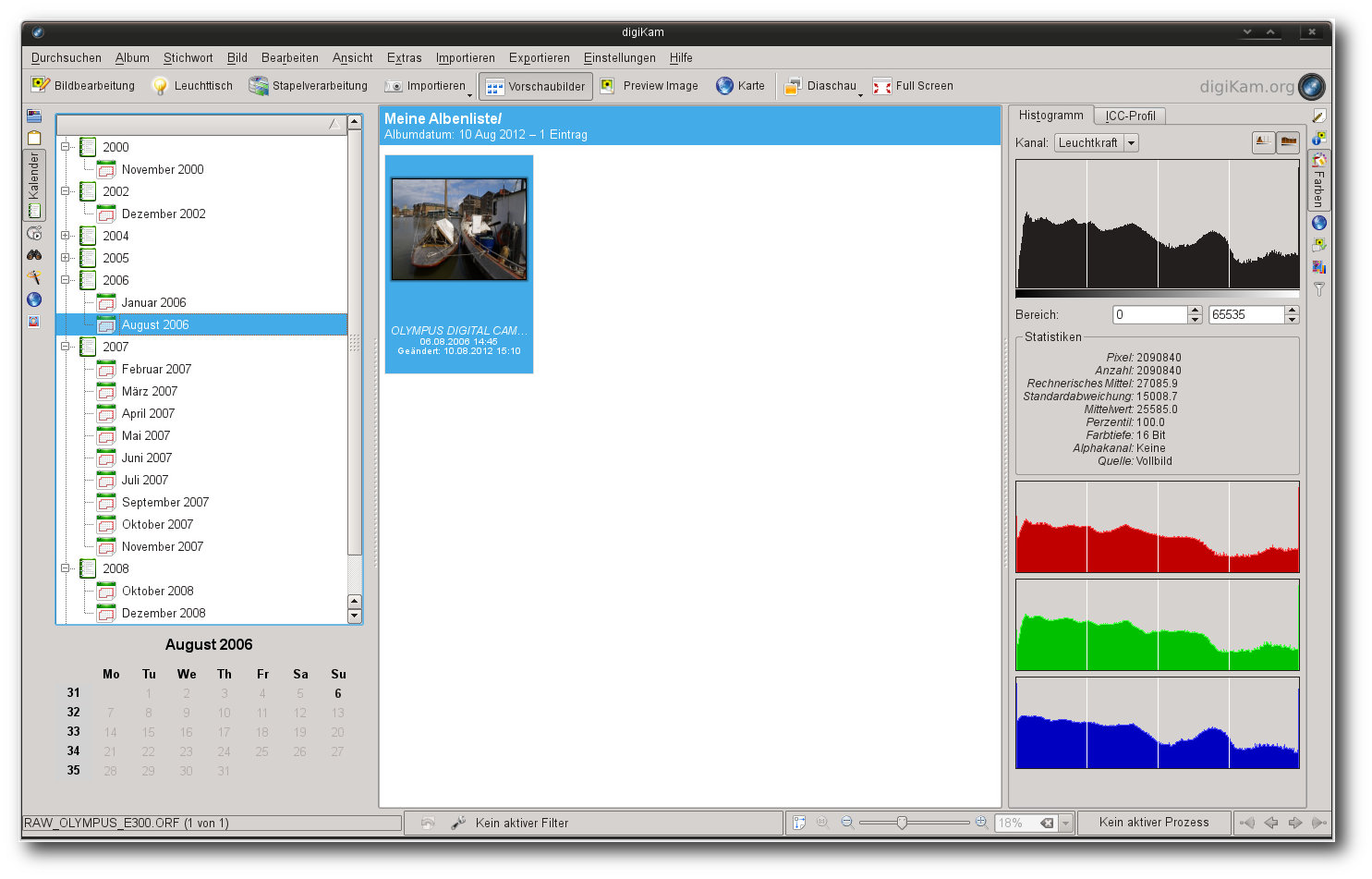This screenshot has height=879, width=1372.
Task: Open the fuzzy search wand sidebar icon
Action: [34, 277]
